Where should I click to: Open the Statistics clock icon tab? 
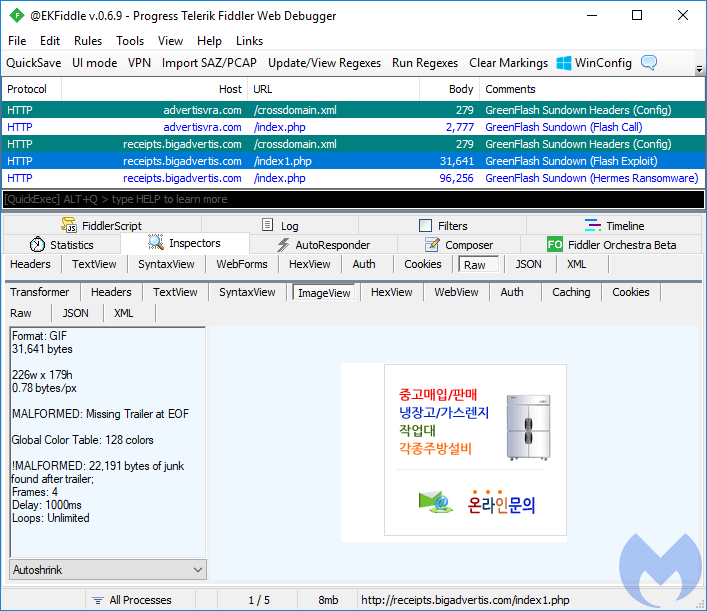(x=37, y=245)
